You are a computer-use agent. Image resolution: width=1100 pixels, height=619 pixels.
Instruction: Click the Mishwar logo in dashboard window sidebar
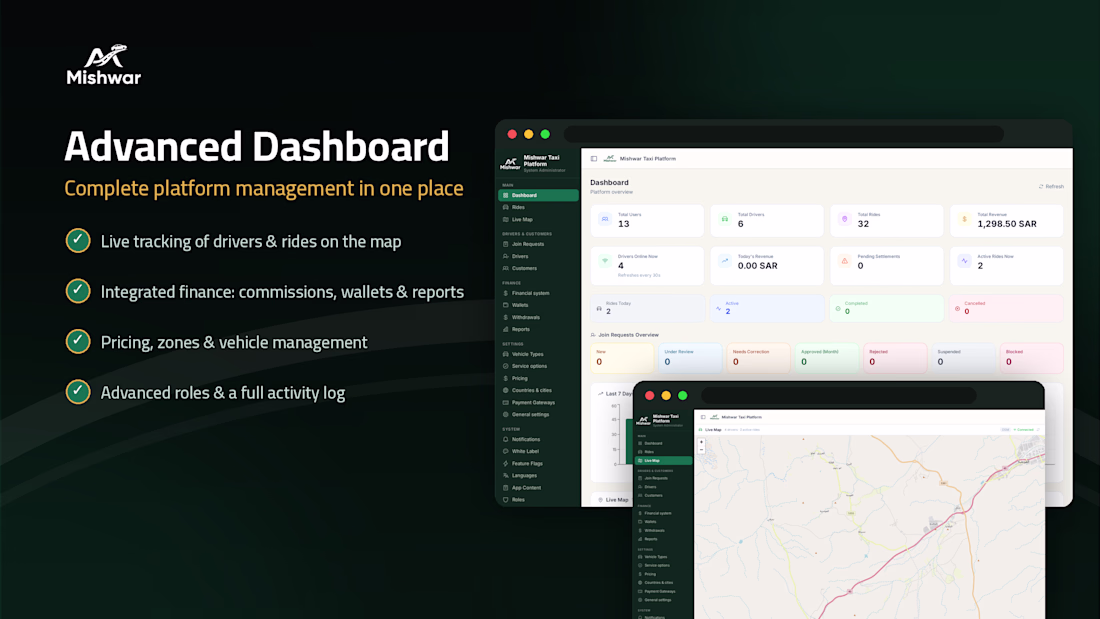[510, 164]
